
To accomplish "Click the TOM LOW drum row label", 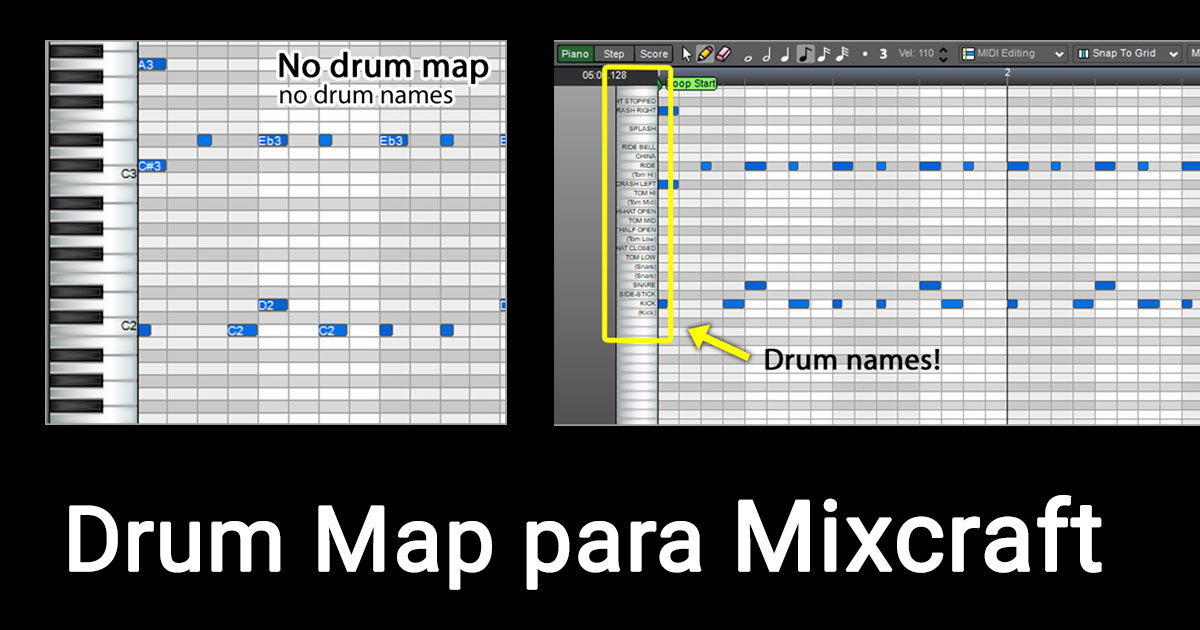I will tap(641, 258).
